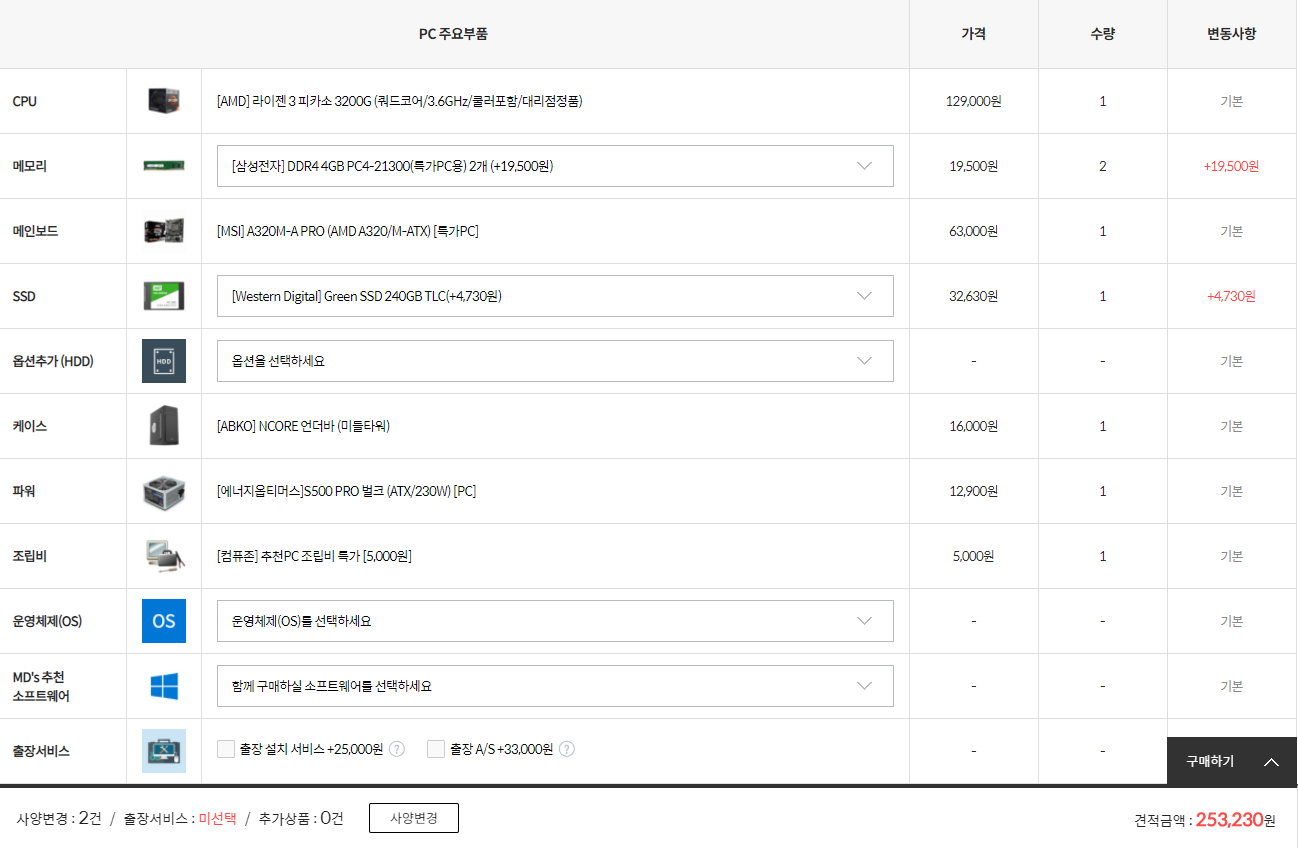Click the PC 주요부품 column header

point(453,33)
